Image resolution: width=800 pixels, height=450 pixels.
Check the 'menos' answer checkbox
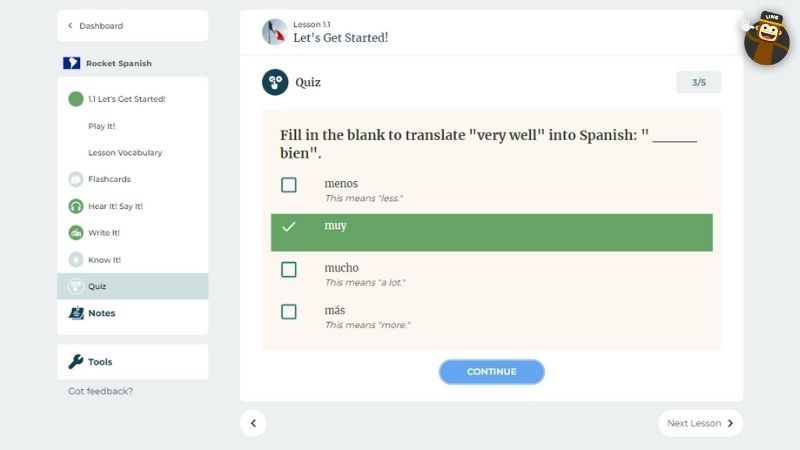click(x=289, y=185)
